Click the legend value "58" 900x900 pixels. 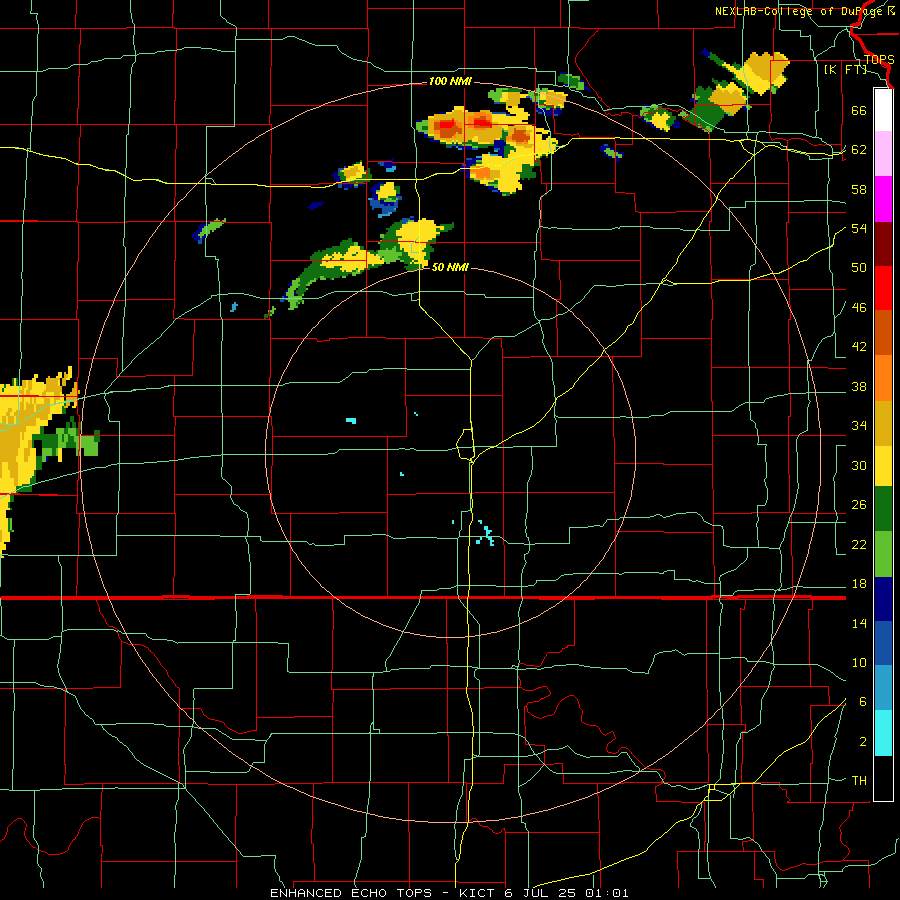click(x=859, y=189)
